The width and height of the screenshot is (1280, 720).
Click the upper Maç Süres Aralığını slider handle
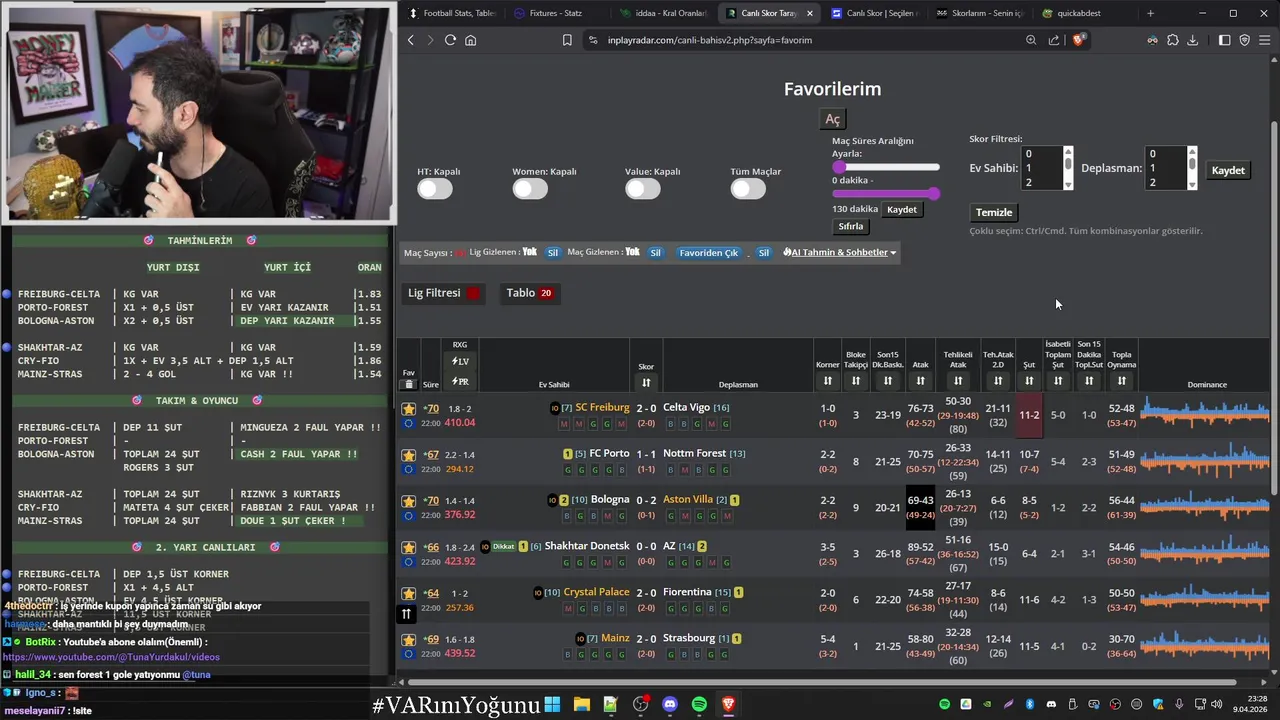click(x=839, y=167)
